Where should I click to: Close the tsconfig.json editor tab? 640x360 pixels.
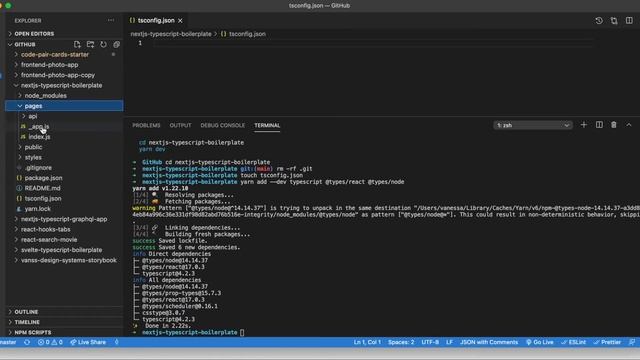click(180, 20)
